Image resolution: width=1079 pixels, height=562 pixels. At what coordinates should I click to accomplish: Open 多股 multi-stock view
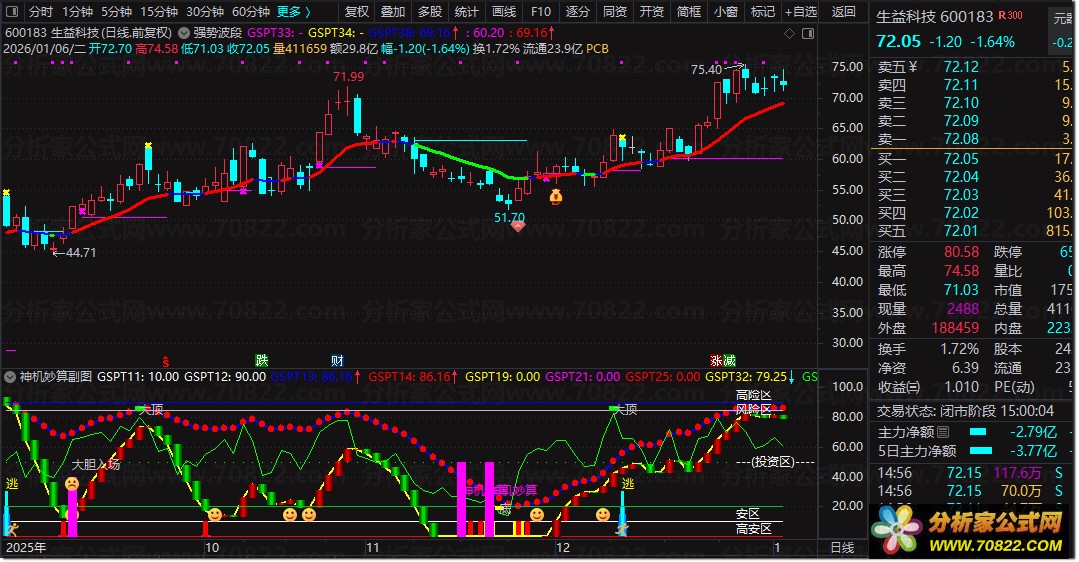430,12
